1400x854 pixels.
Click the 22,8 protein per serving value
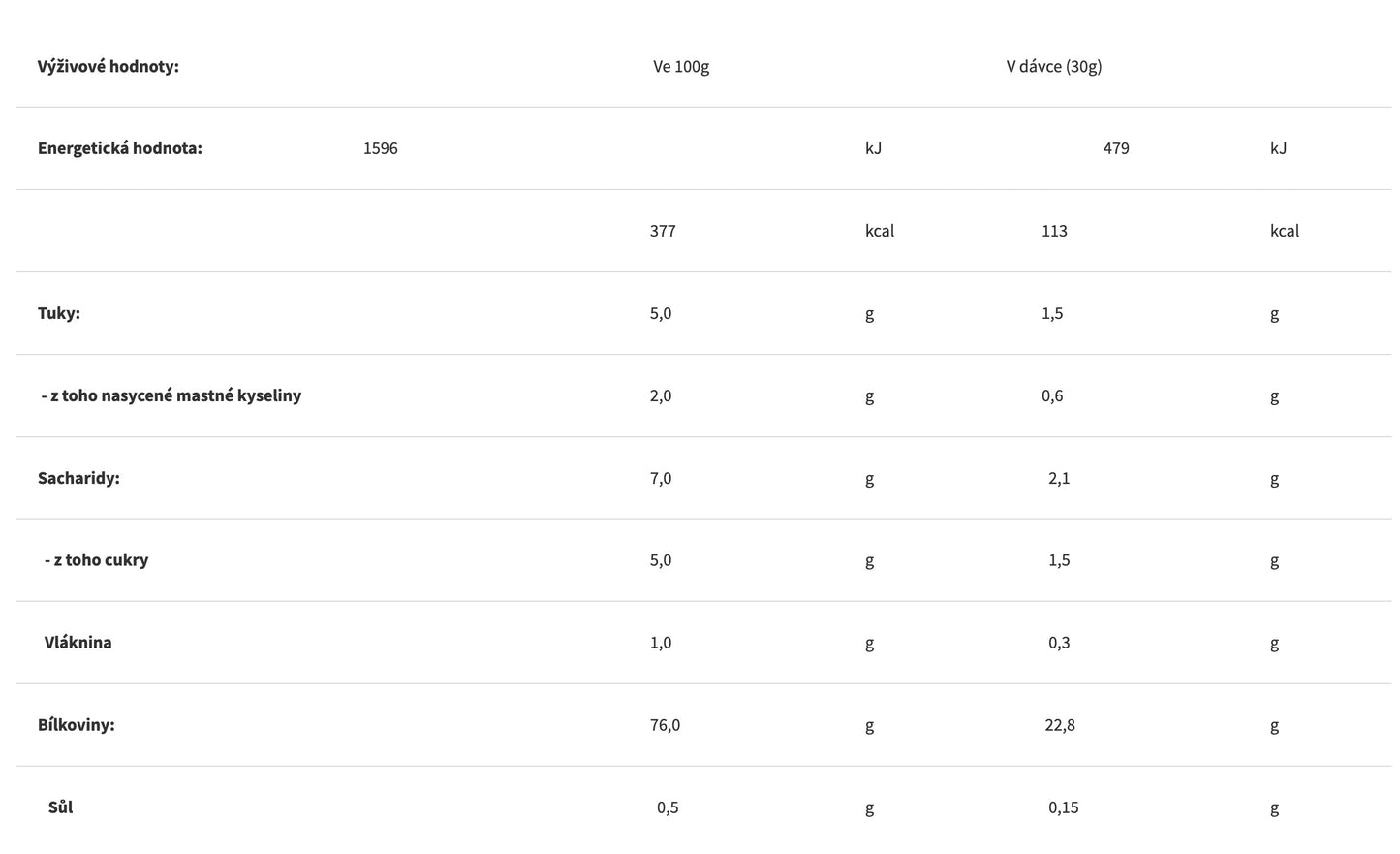1059,725
